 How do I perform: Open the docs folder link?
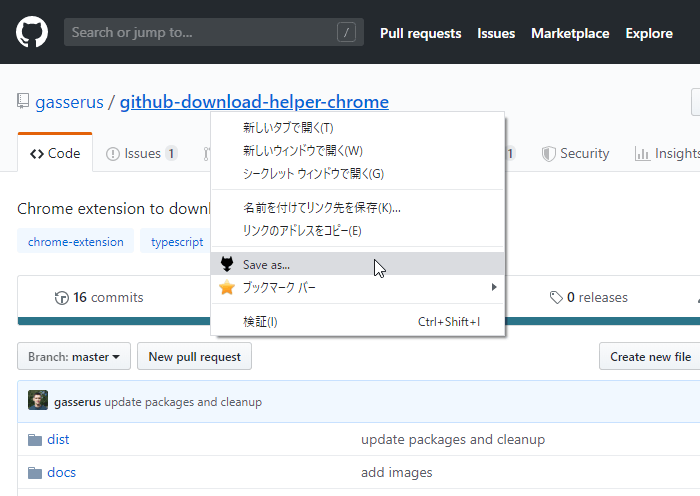coord(62,472)
